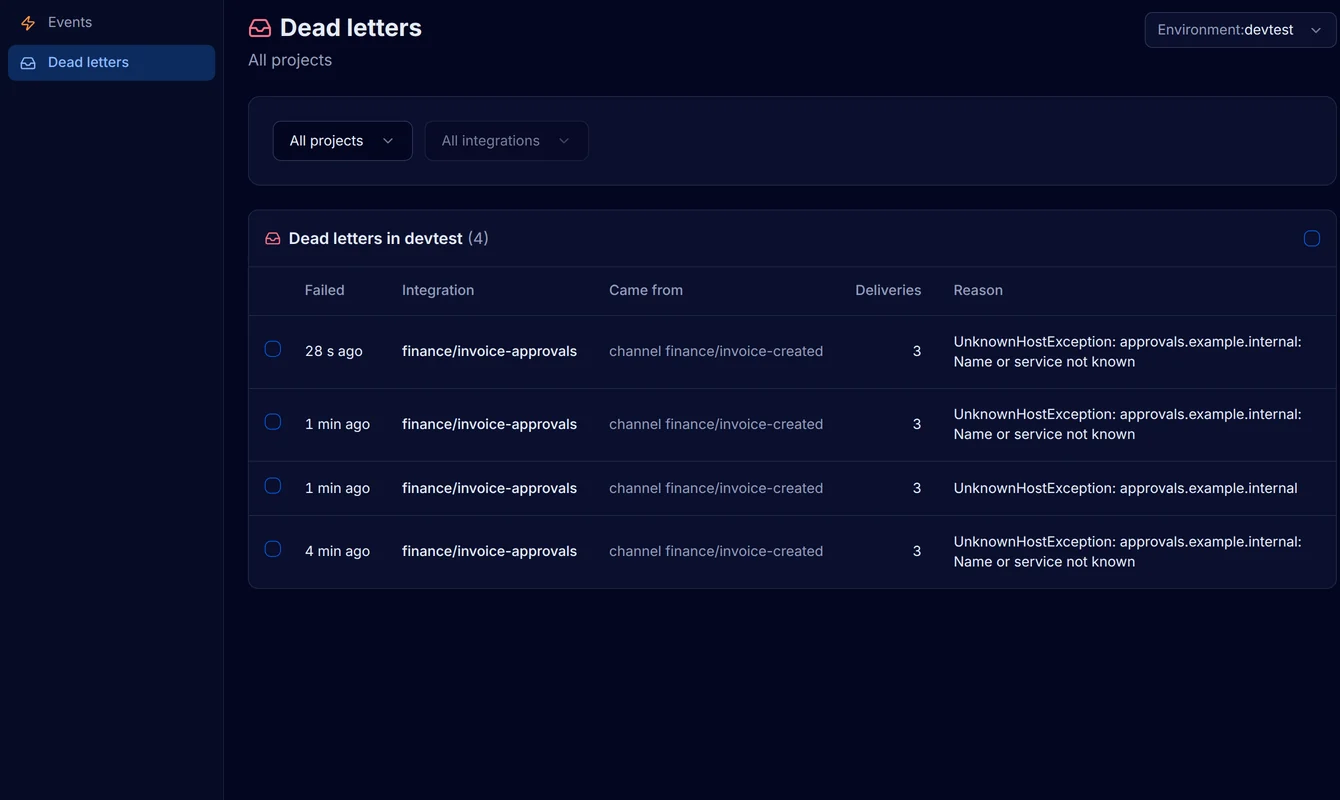Click the '4 min ago' failed time
Screen dimensions: 1340x800
point(337,551)
